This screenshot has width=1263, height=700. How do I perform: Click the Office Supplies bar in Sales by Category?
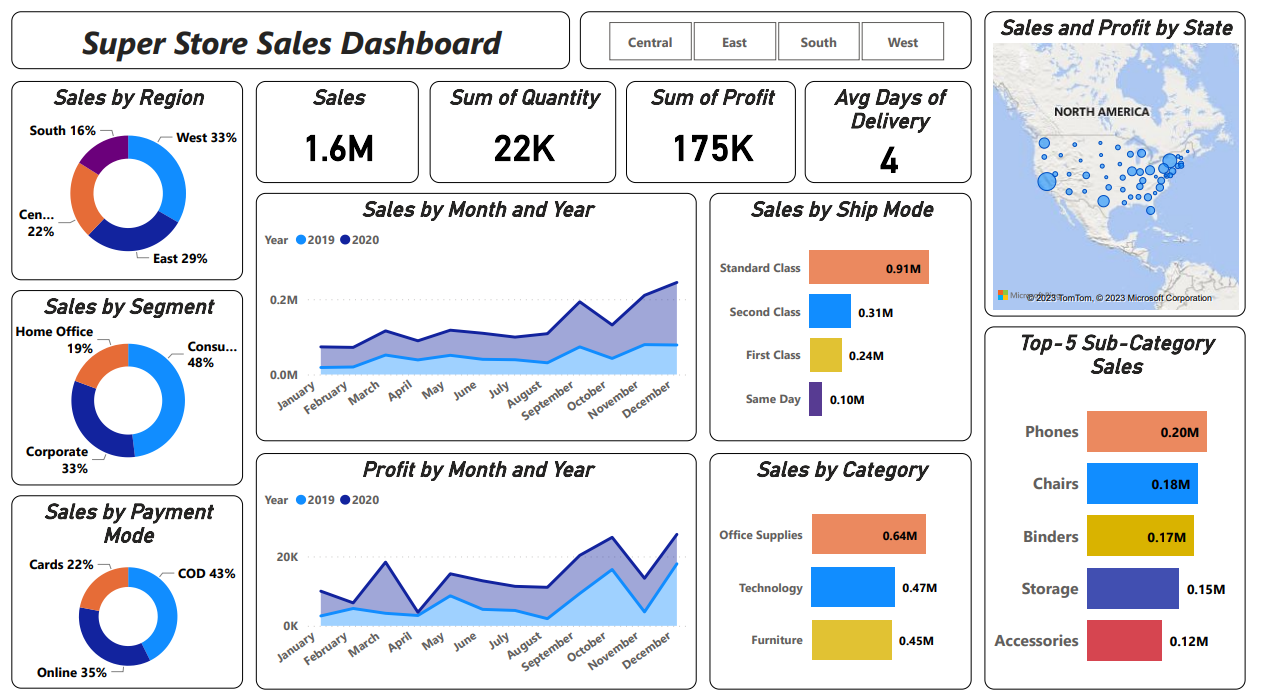tap(868, 534)
